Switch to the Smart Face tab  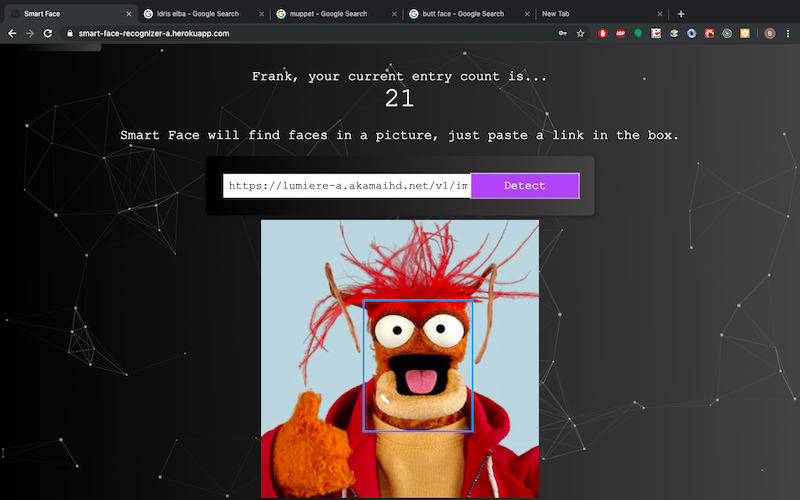[x=71, y=14]
